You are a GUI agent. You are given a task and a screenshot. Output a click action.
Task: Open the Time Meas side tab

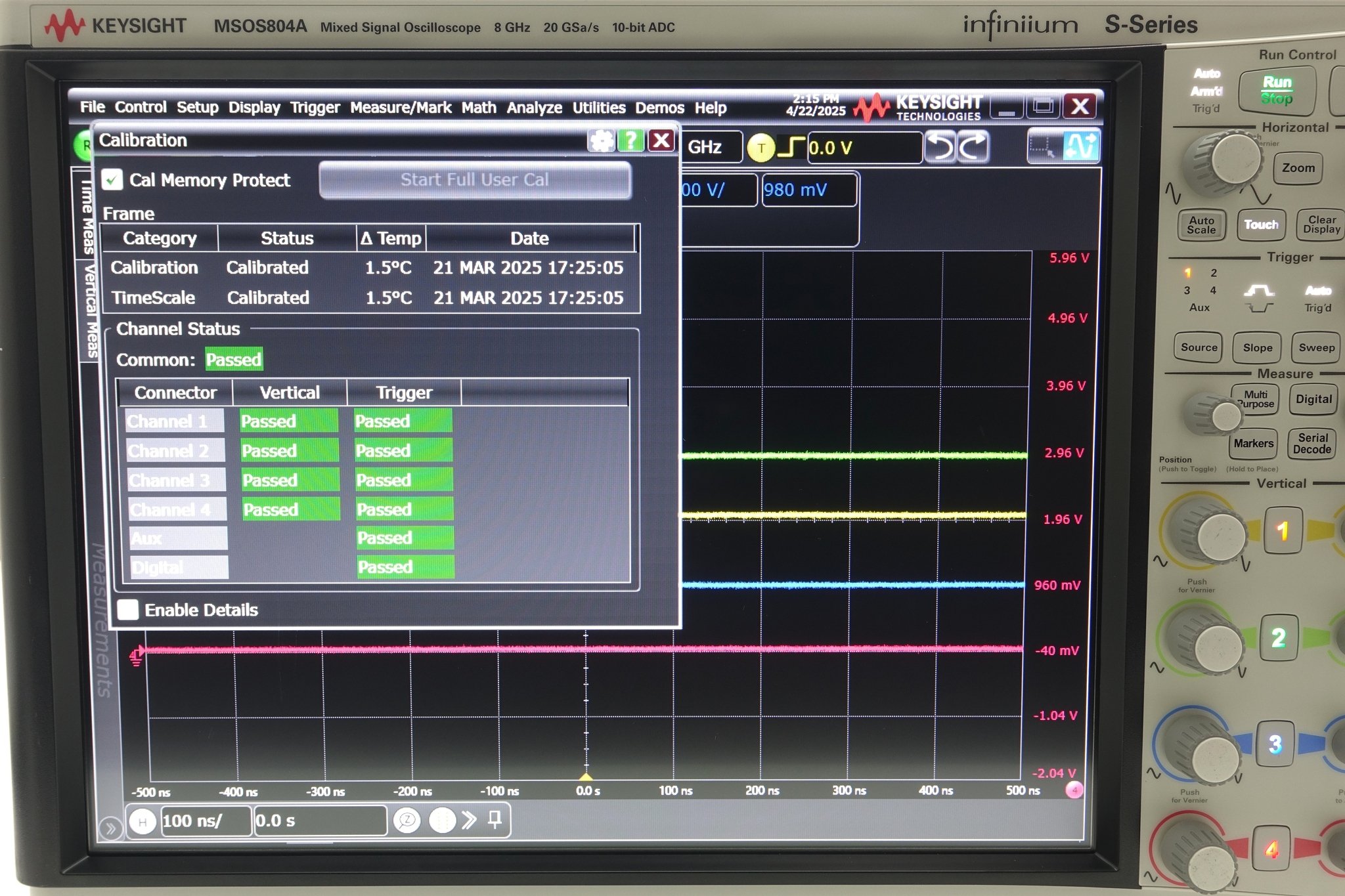[87, 216]
